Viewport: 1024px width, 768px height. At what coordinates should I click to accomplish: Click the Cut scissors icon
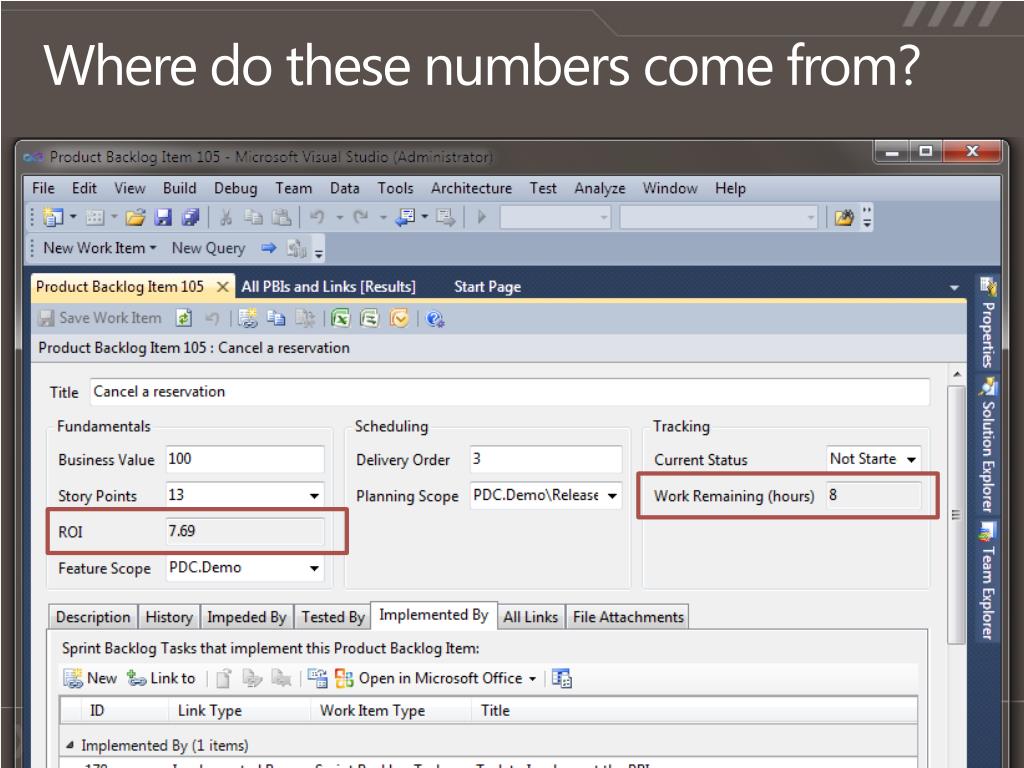[x=226, y=217]
